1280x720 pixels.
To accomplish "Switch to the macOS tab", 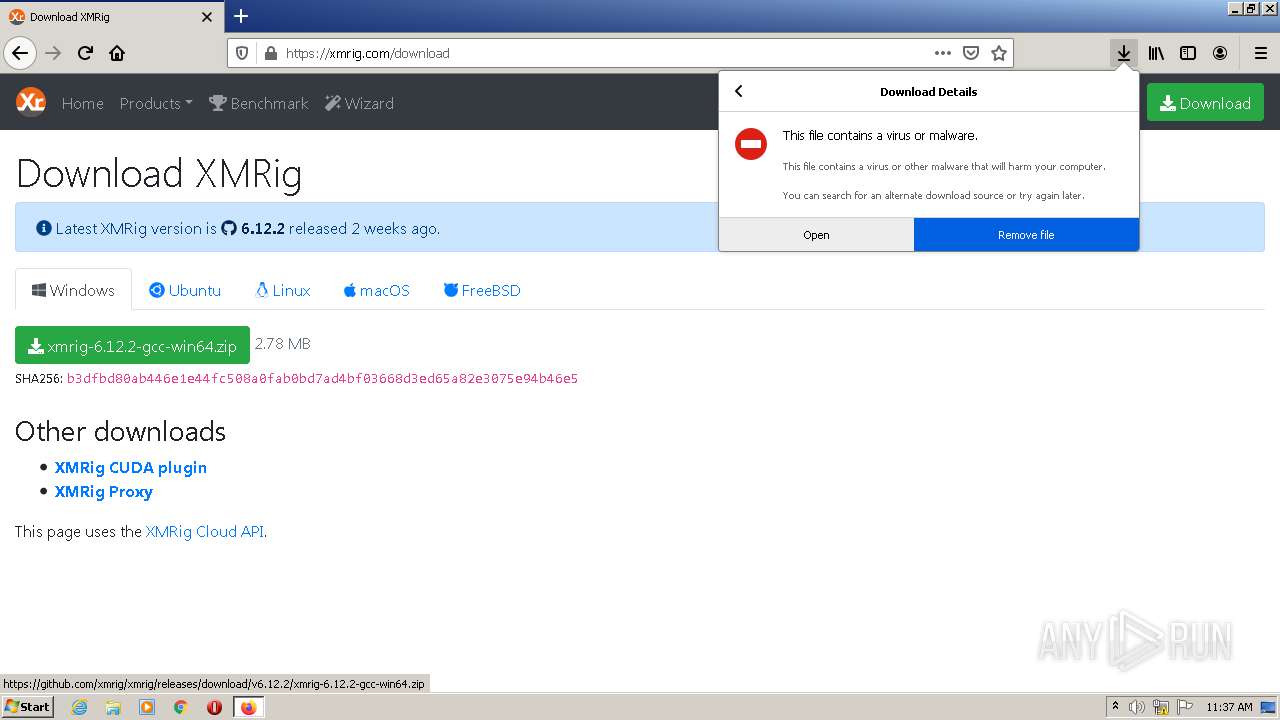I will tap(377, 290).
